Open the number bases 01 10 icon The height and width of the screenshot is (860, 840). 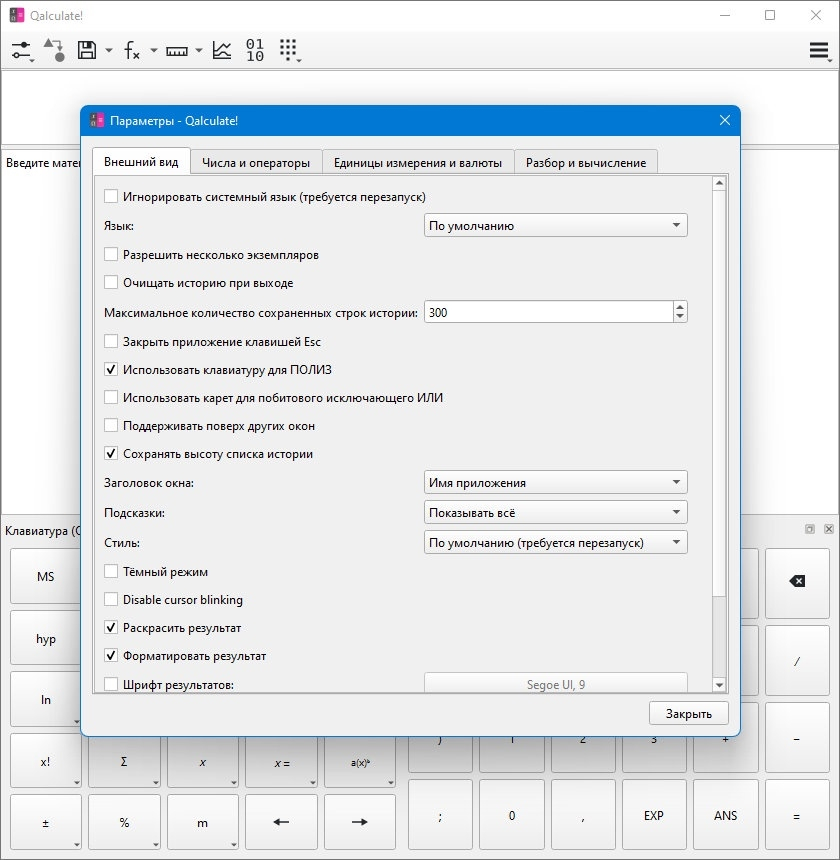pos(255,50)
